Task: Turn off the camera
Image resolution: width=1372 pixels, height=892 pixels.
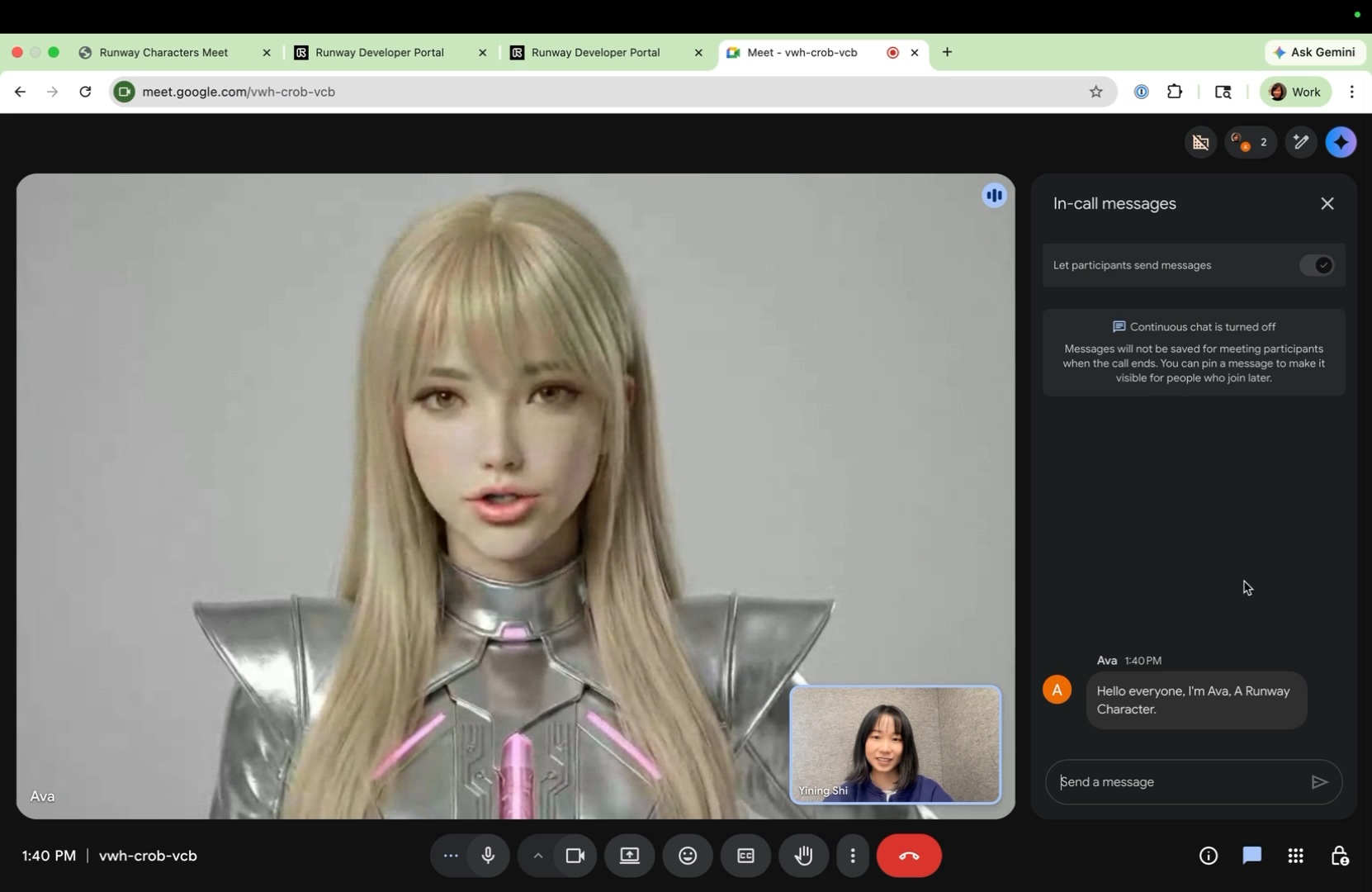Action: coord(575,856)
